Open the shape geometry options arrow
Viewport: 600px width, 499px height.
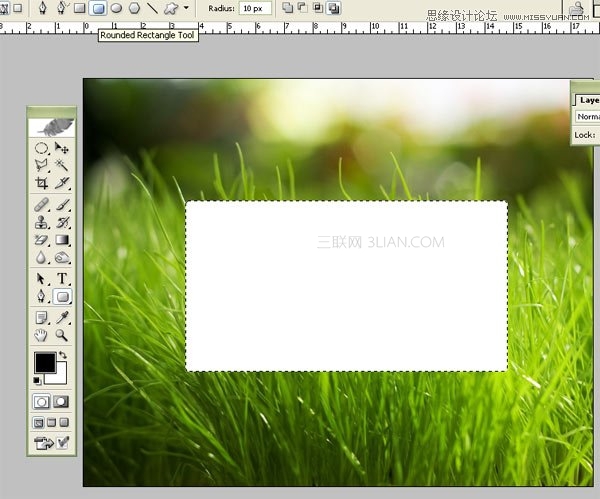coord(186,8)
